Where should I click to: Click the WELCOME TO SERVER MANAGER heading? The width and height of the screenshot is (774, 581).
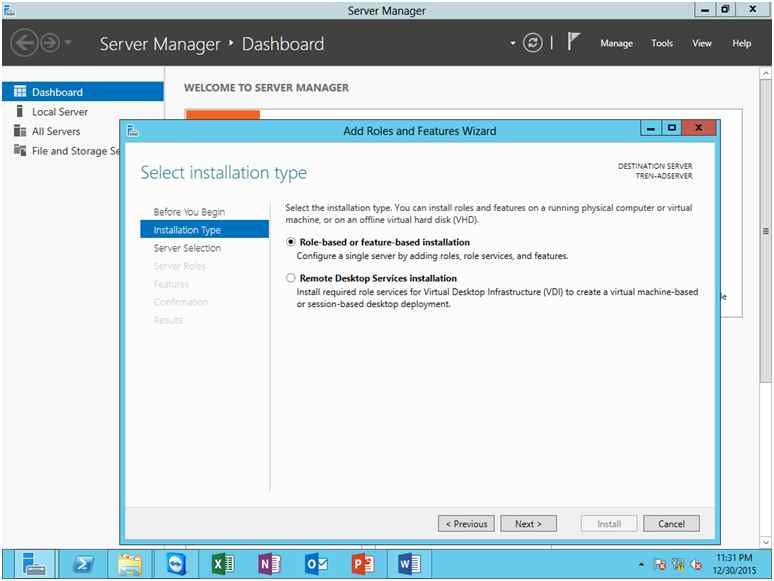coord(266,88)
